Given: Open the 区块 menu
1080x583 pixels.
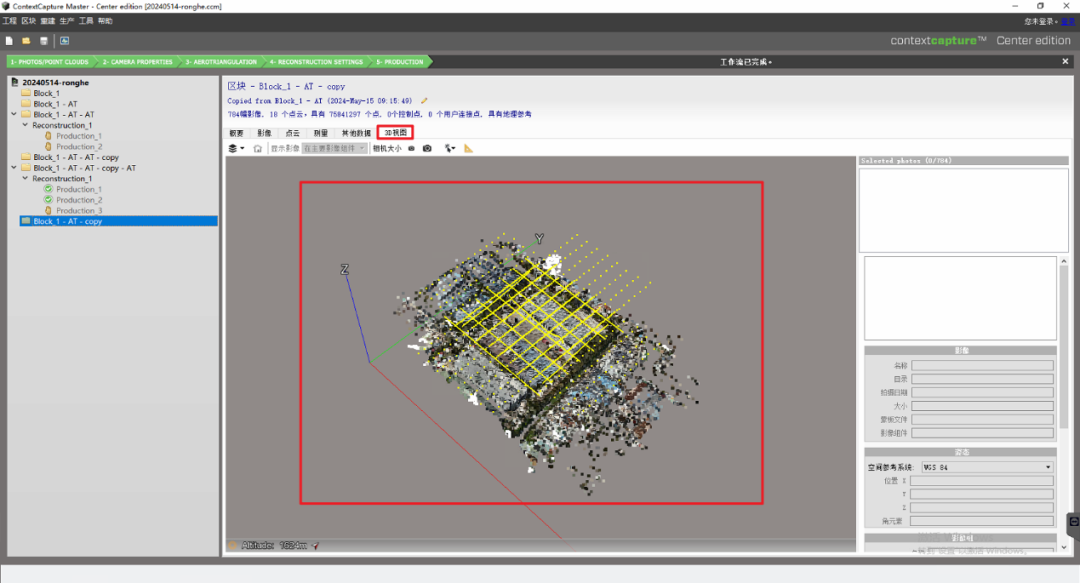Looking at the screenshot, I should [x=28, y=21].
